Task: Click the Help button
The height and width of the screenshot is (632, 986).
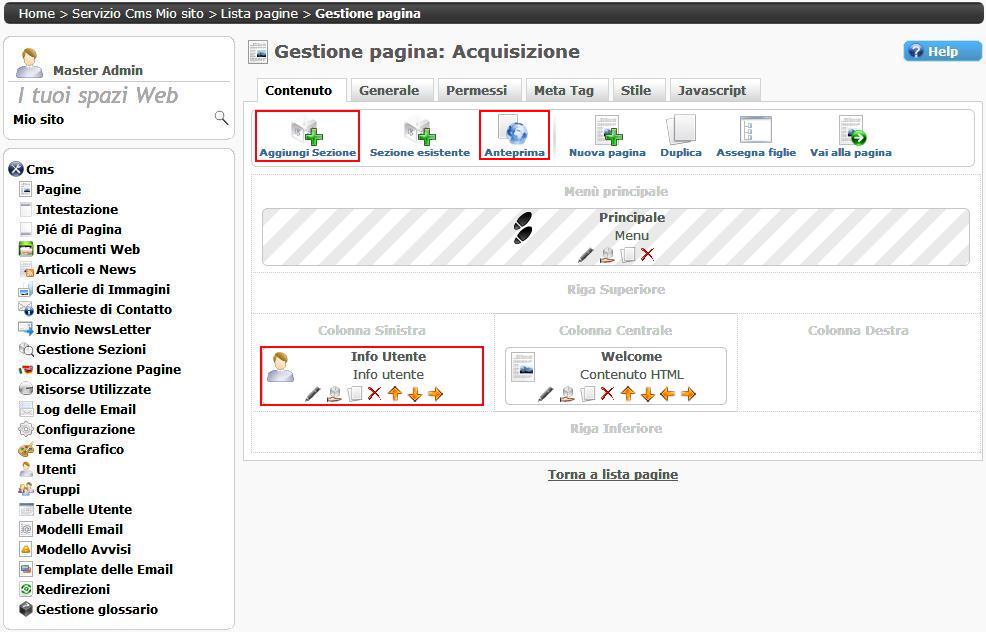Action: 942,51
